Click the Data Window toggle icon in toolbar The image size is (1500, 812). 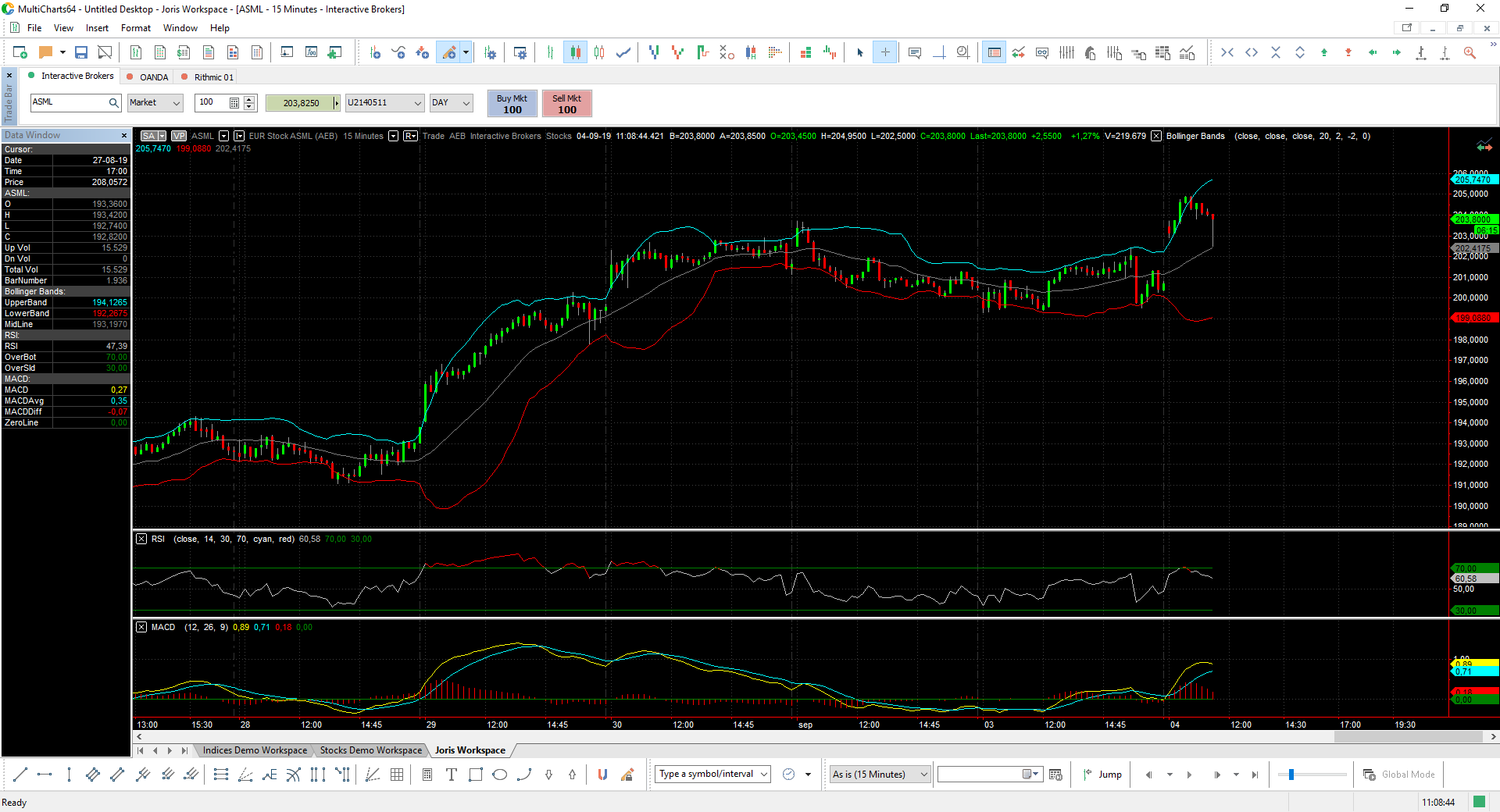coord(994,52)
